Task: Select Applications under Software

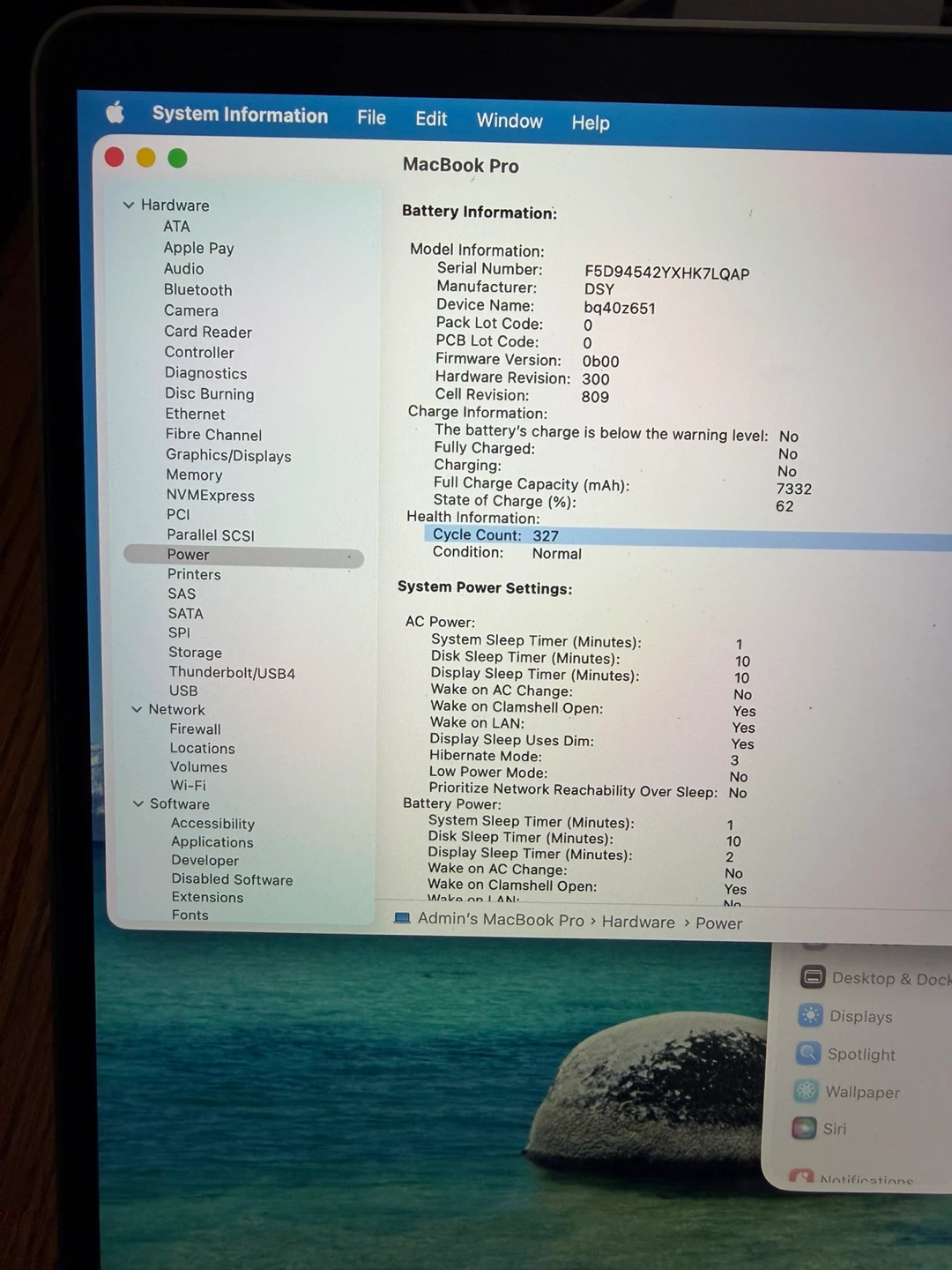Action: pyautogui.click(x=212, y=842)
